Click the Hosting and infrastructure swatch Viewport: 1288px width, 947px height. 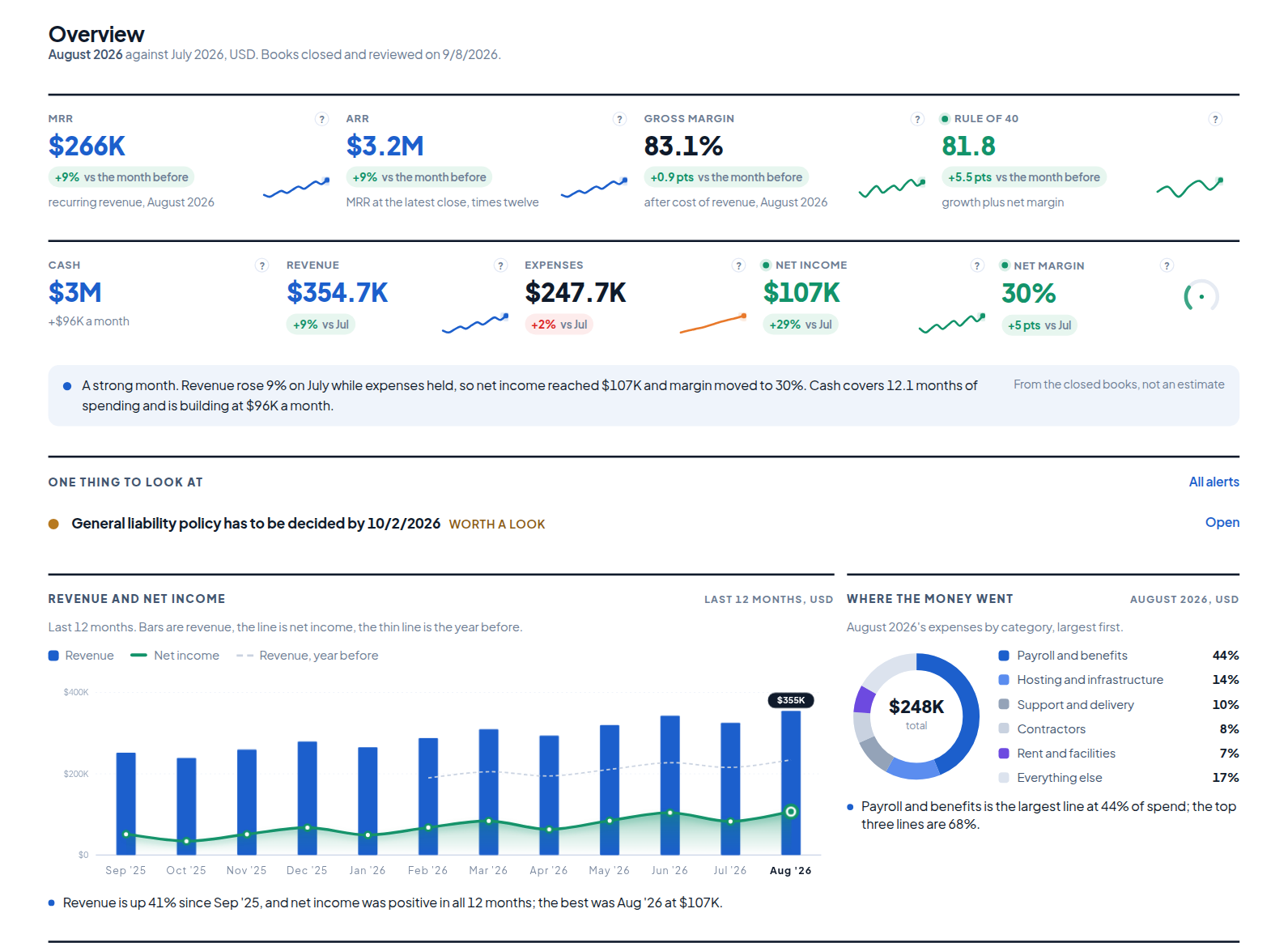pos(1004,680)
